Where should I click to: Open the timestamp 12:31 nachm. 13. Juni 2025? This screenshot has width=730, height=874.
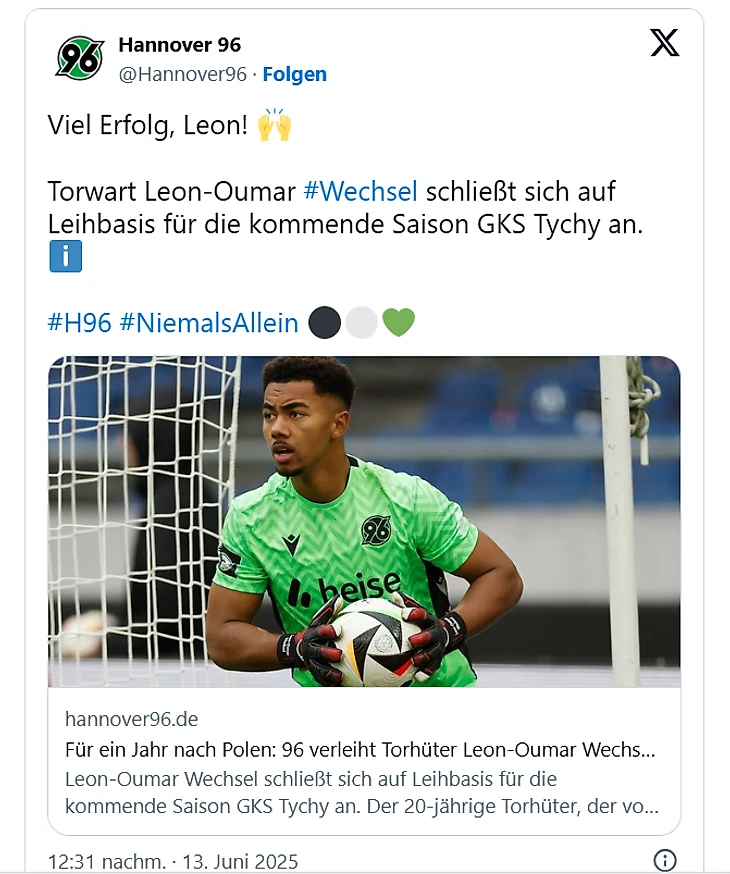[x=173, y=861]
